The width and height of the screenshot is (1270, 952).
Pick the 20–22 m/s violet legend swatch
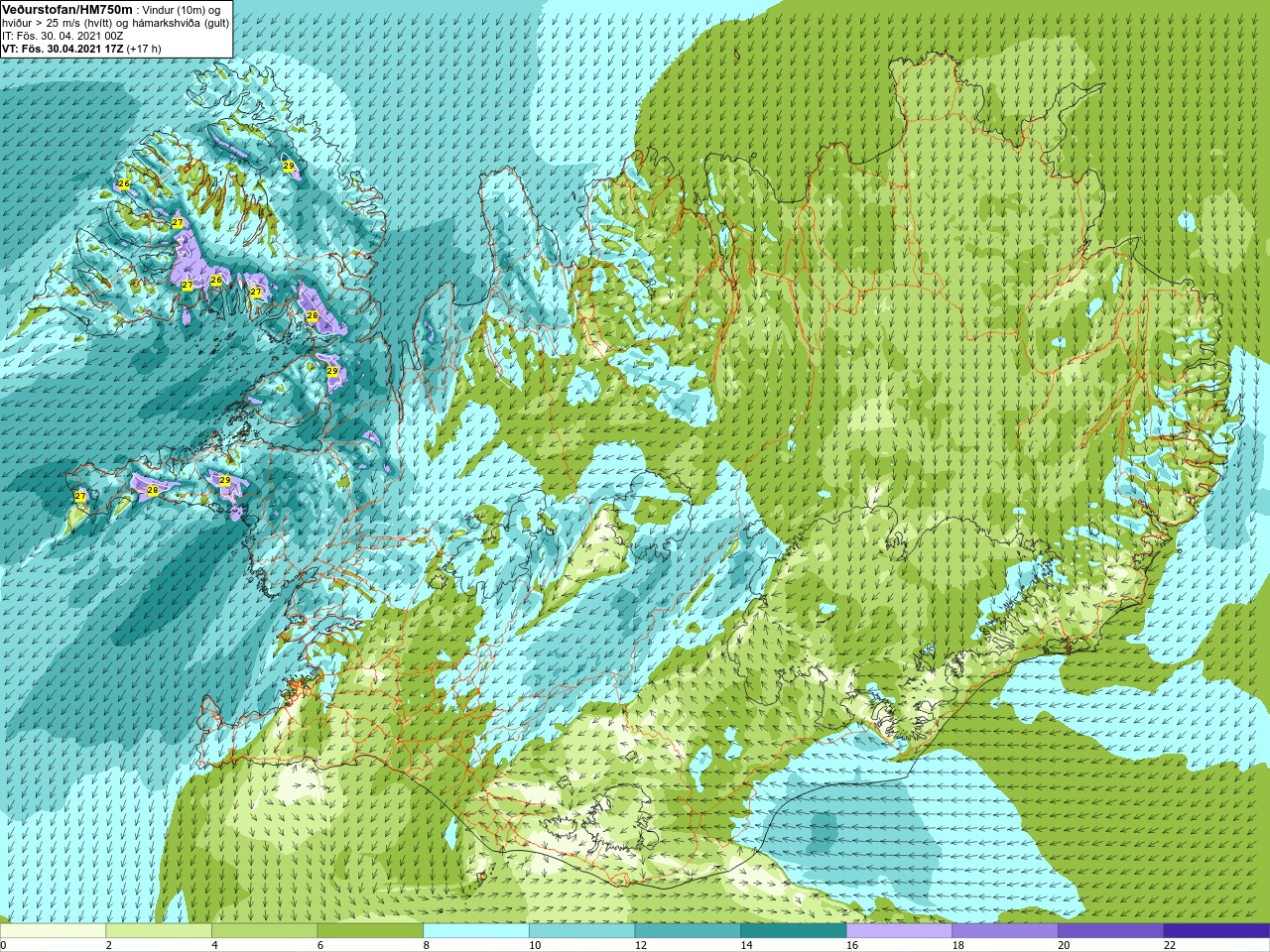[1111, 931]
